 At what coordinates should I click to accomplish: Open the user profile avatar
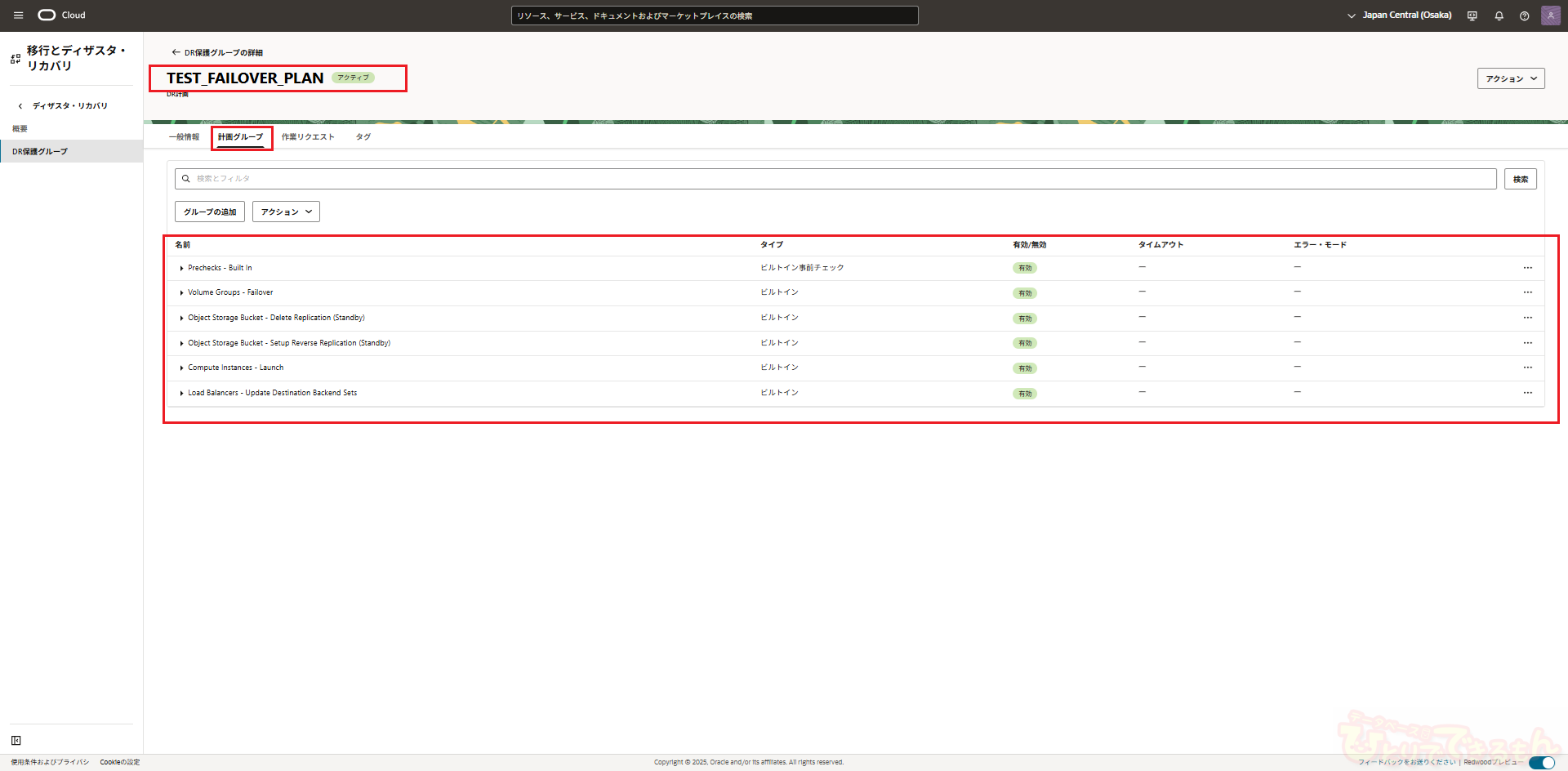1550,16
